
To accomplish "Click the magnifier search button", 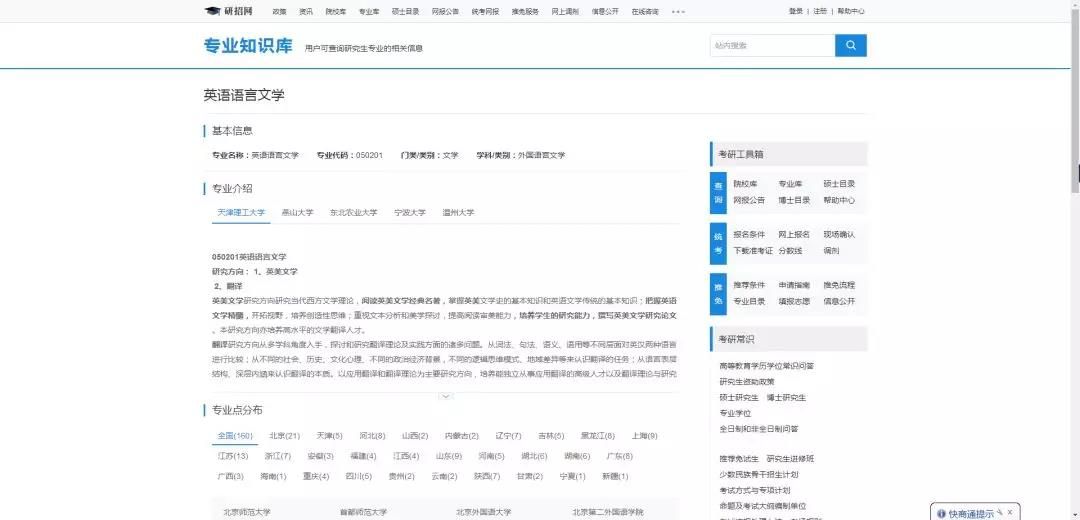I will point(850,45).
